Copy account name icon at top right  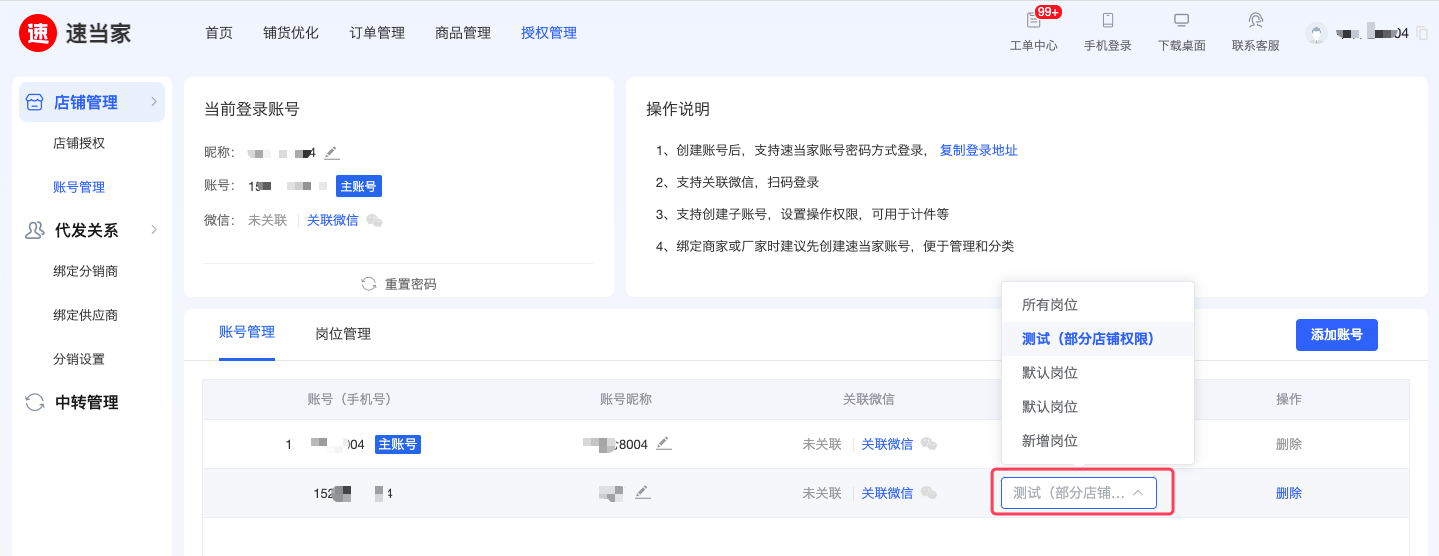pos(1421,34)
